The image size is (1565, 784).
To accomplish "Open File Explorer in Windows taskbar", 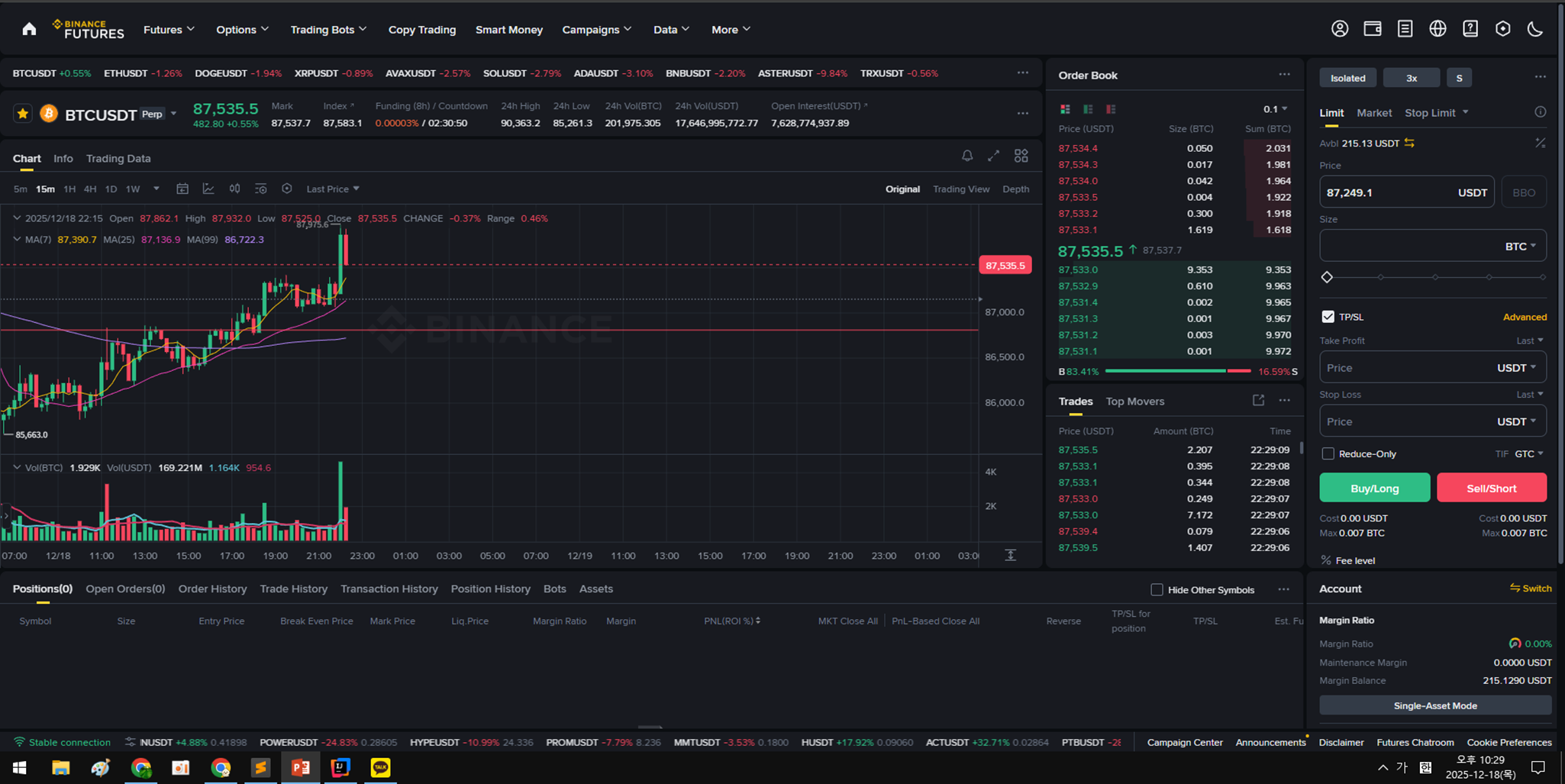I will (x=60, y=767).
